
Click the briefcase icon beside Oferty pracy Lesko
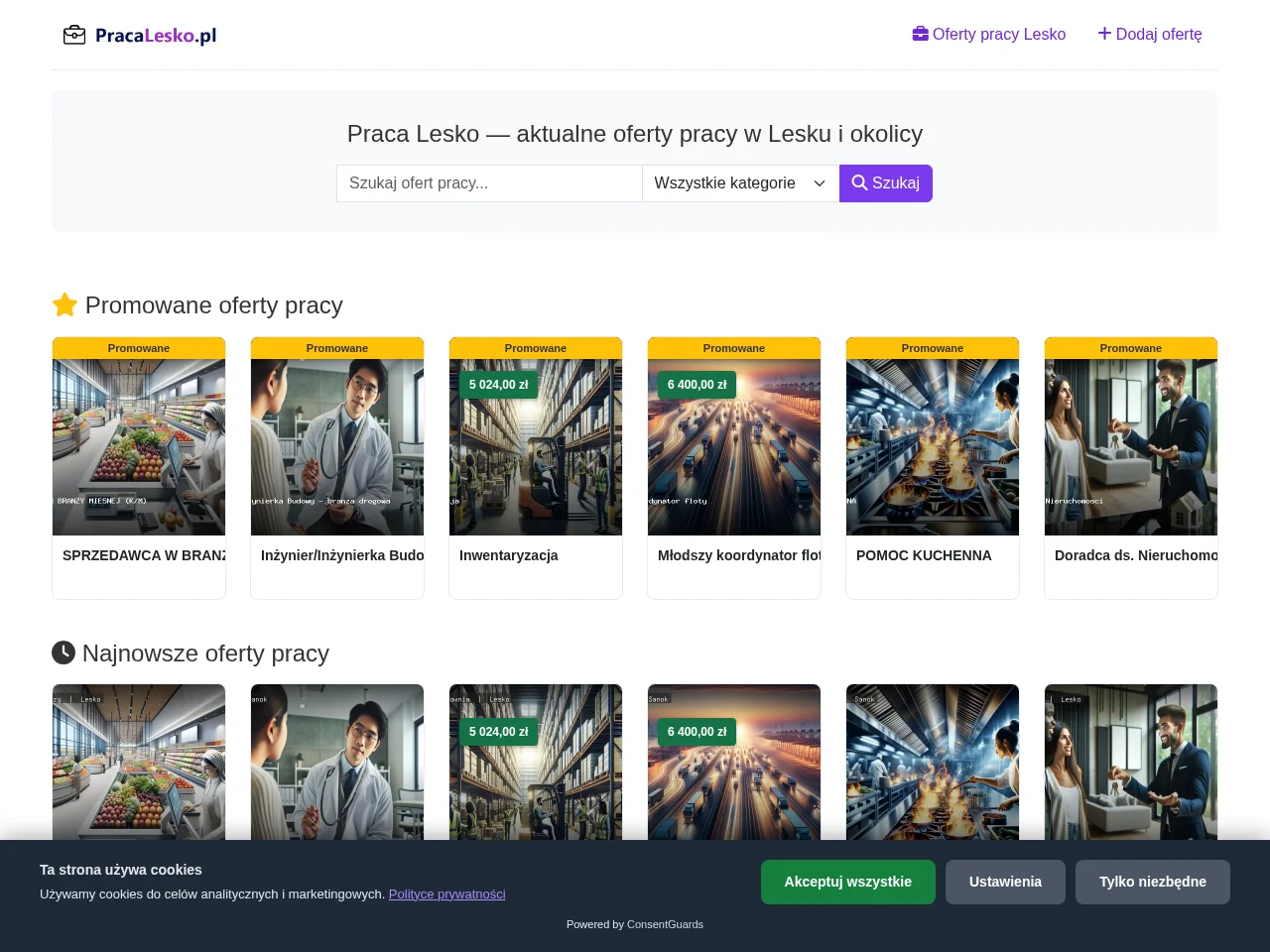[x=921, y=34]
